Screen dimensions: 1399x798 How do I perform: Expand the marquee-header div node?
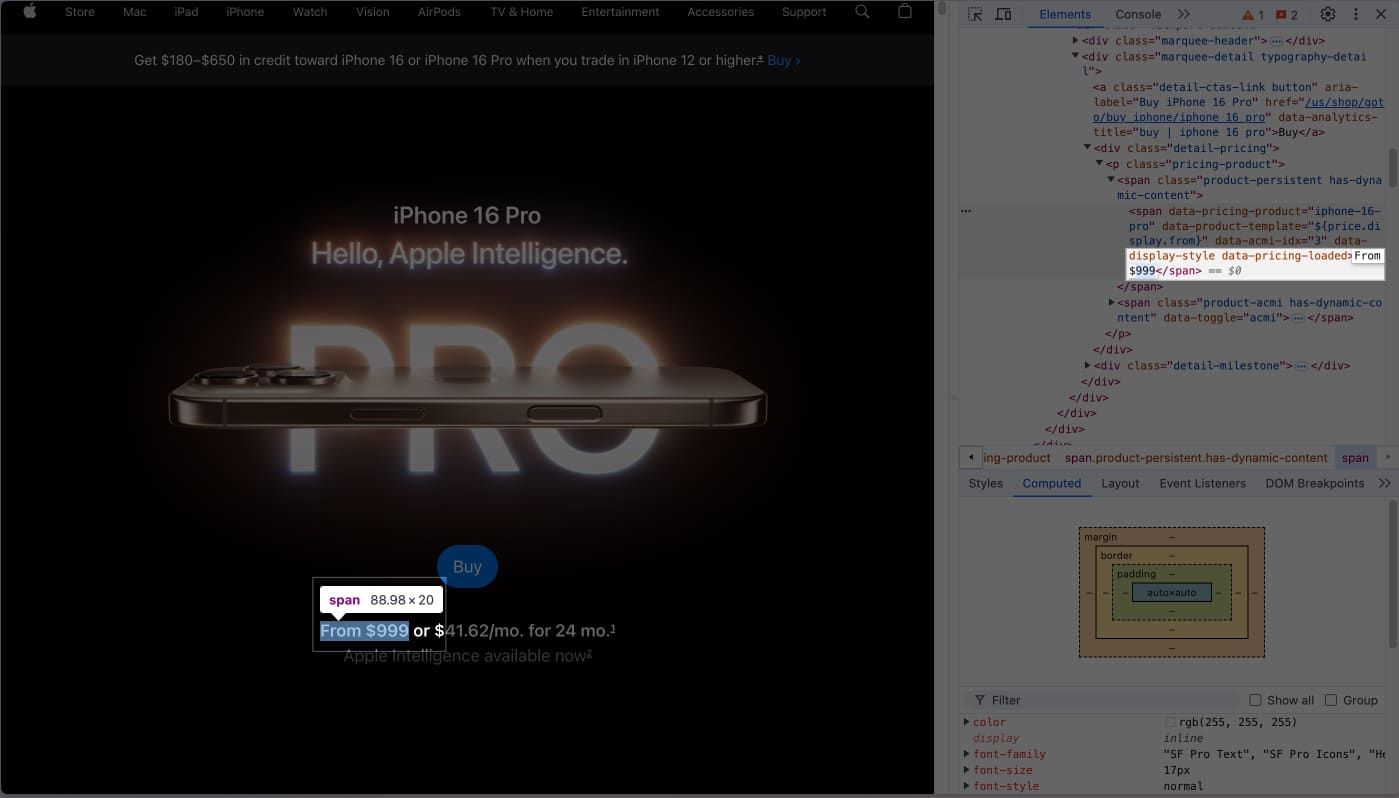[x=1076, y=41]
